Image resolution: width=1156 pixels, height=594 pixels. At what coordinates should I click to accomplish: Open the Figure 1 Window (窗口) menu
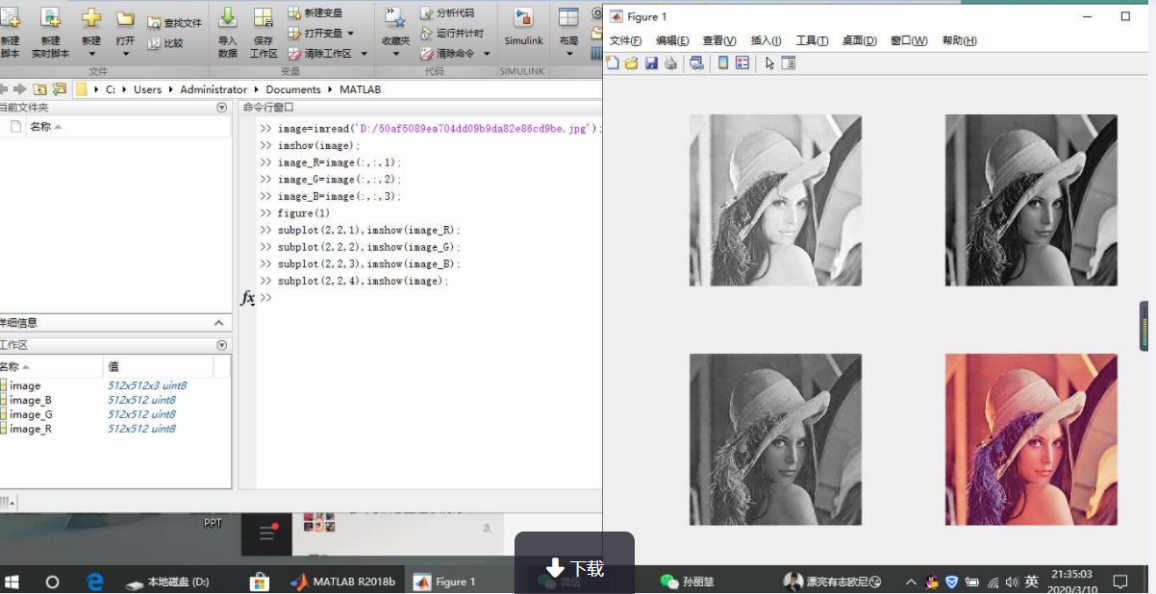909,41
